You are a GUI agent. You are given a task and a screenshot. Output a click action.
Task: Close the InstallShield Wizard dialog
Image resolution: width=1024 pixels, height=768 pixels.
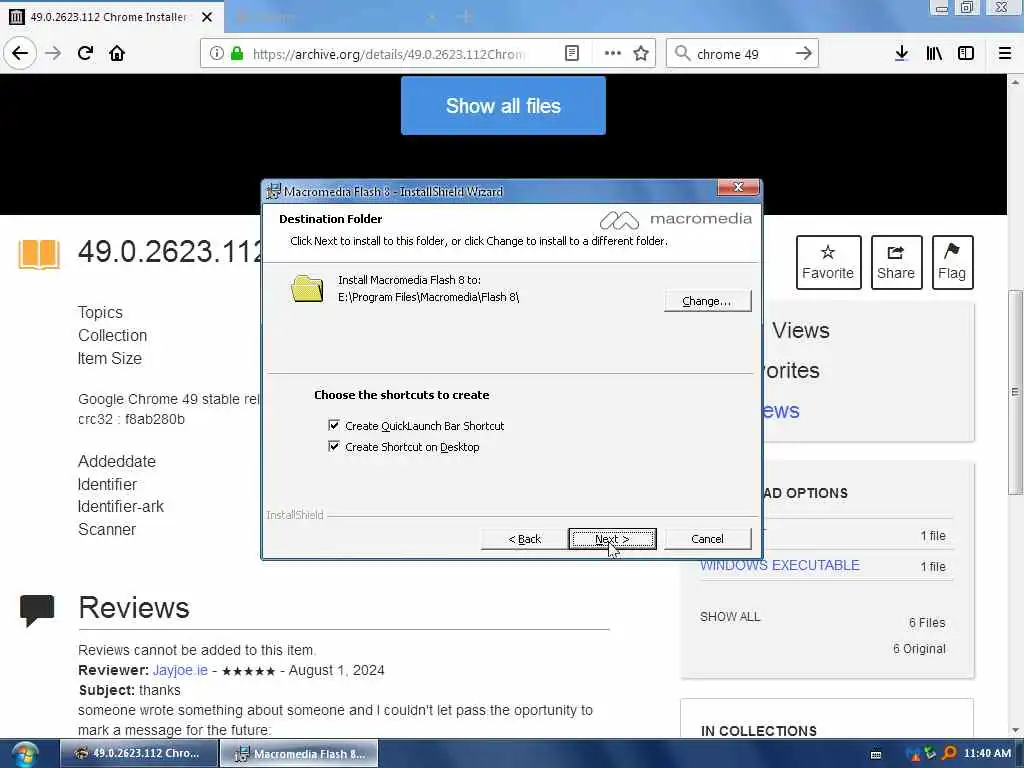(x=738, y=187)
